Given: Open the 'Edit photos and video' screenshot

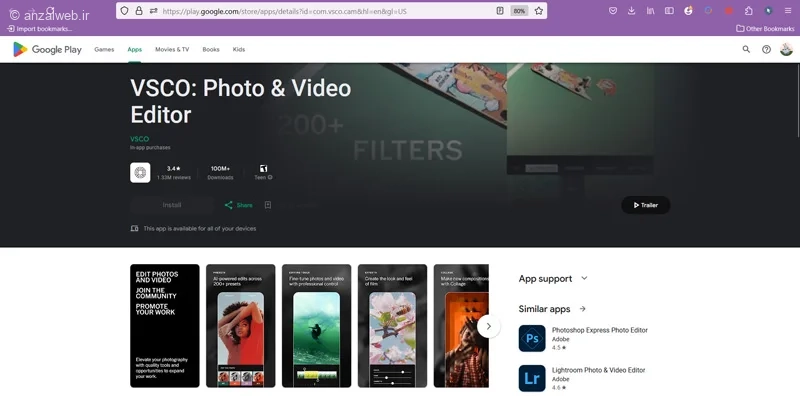Looking at the screenshot, I should point(165,326).
